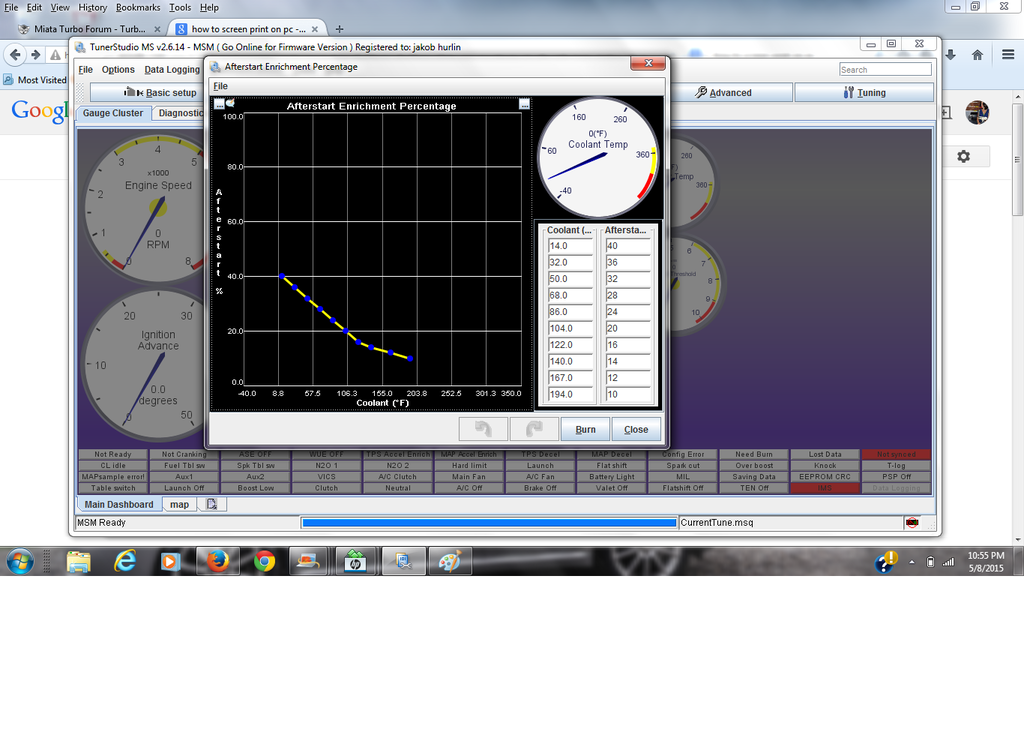Expand the Data Logging menu

[x=172, y=70]
